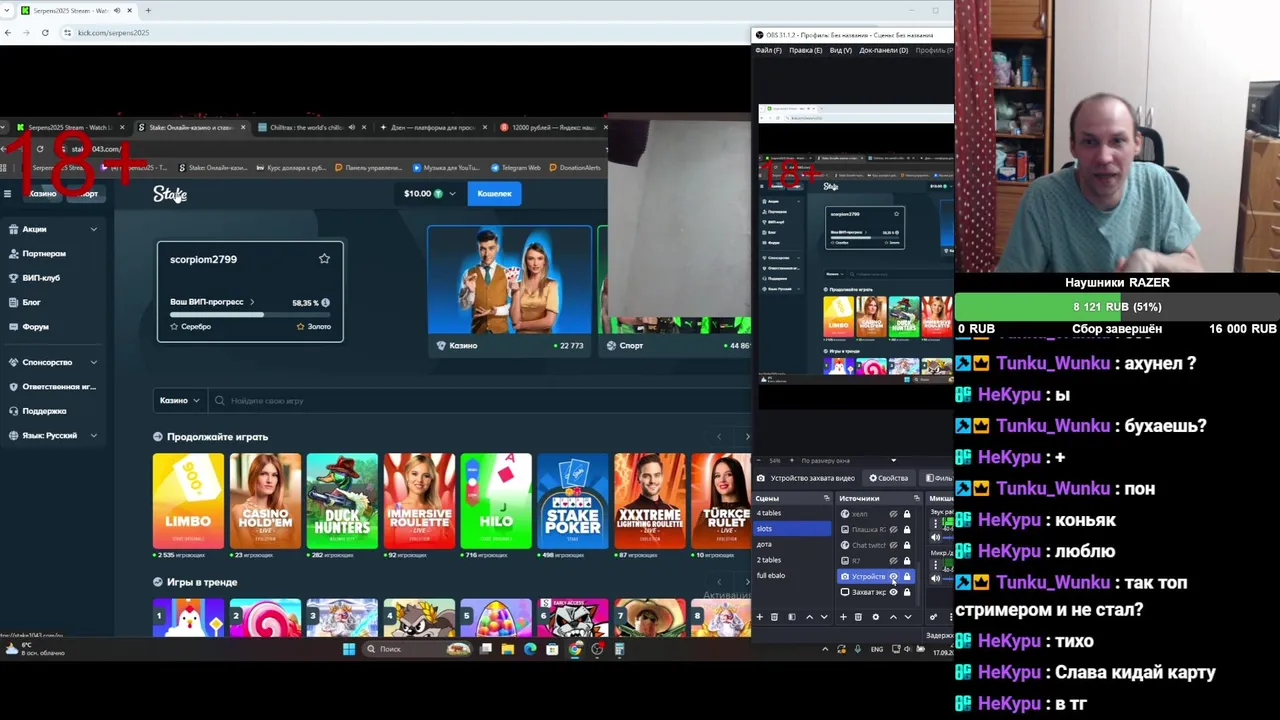Open the Партнерам sidebar link
The width and height of the screenshot is (1280, 720).
[x=44, y=254]
